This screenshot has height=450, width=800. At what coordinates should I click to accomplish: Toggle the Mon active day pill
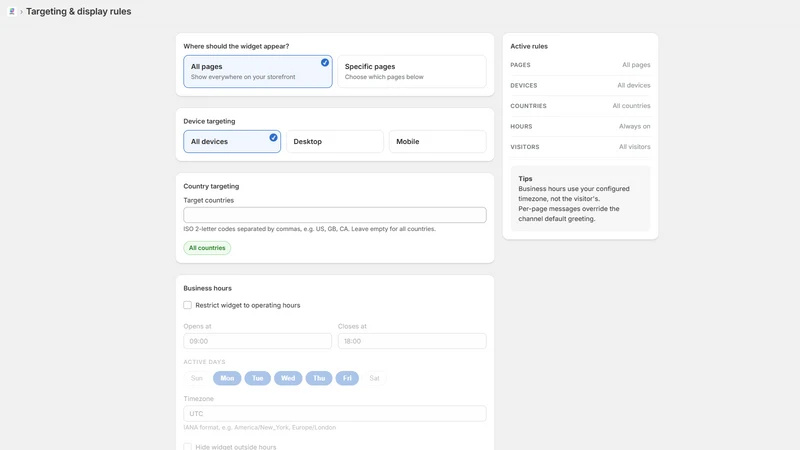[227, 378]
